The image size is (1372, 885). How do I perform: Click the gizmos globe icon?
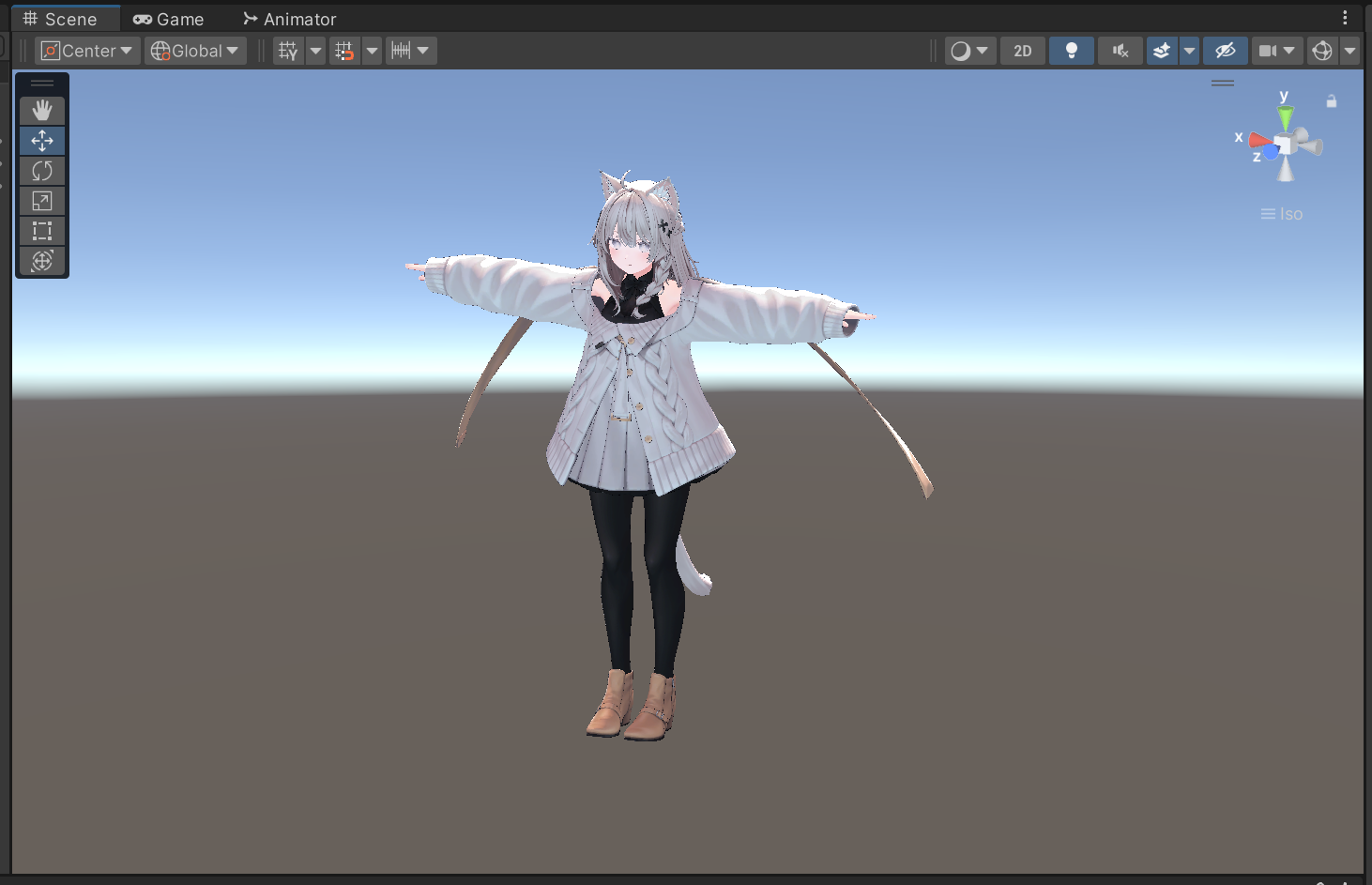pyautogui.click(x=1322, y=51)
